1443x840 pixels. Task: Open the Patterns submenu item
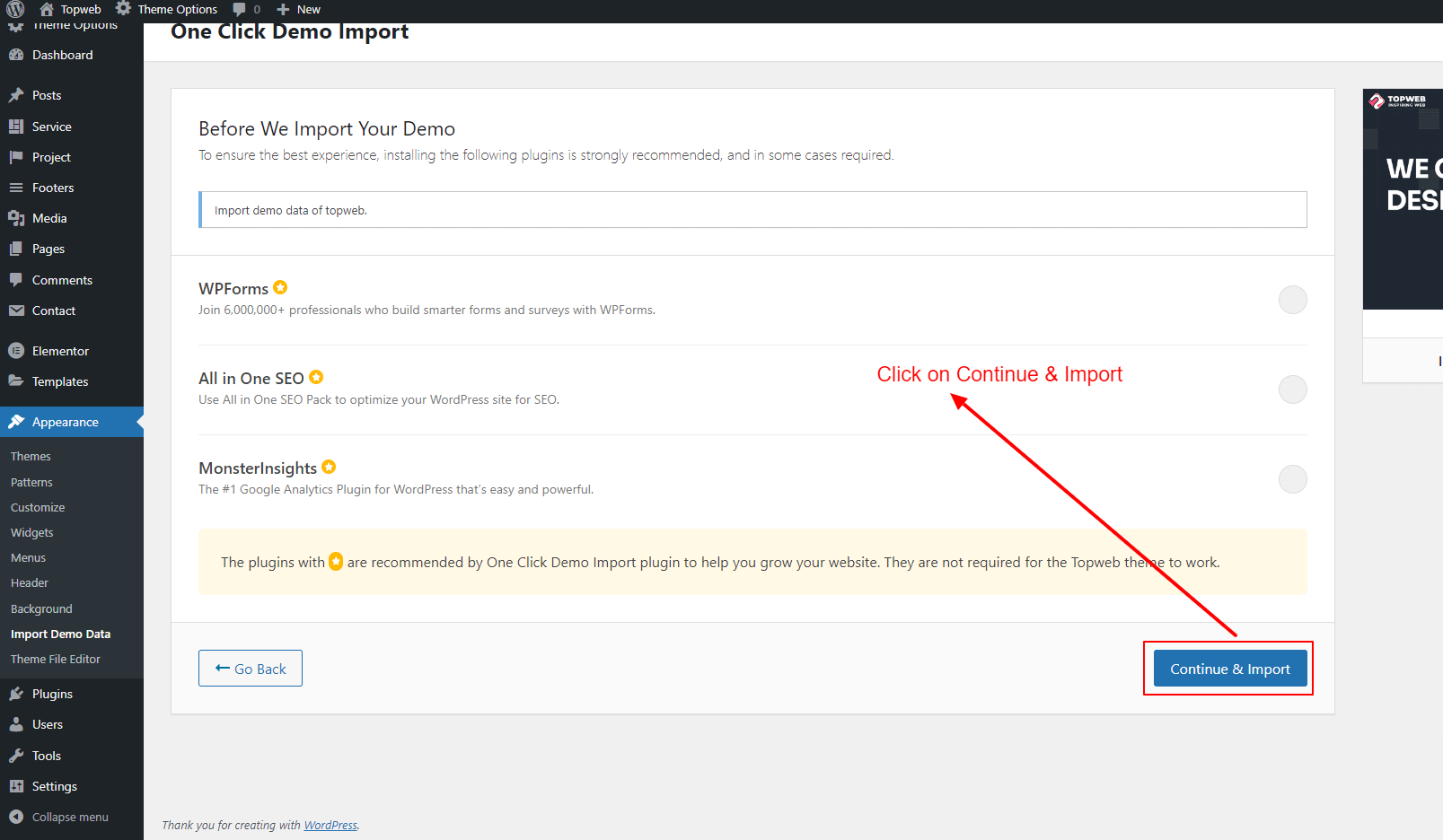31,482
